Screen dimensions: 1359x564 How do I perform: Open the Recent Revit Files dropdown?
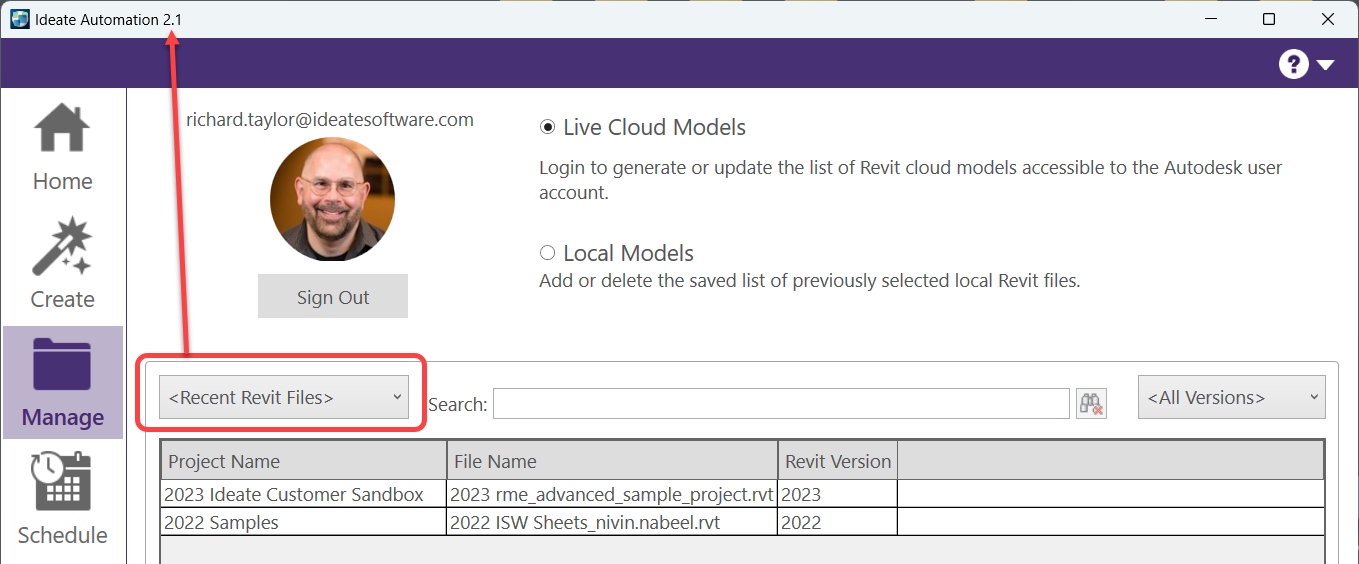(284, 397)
